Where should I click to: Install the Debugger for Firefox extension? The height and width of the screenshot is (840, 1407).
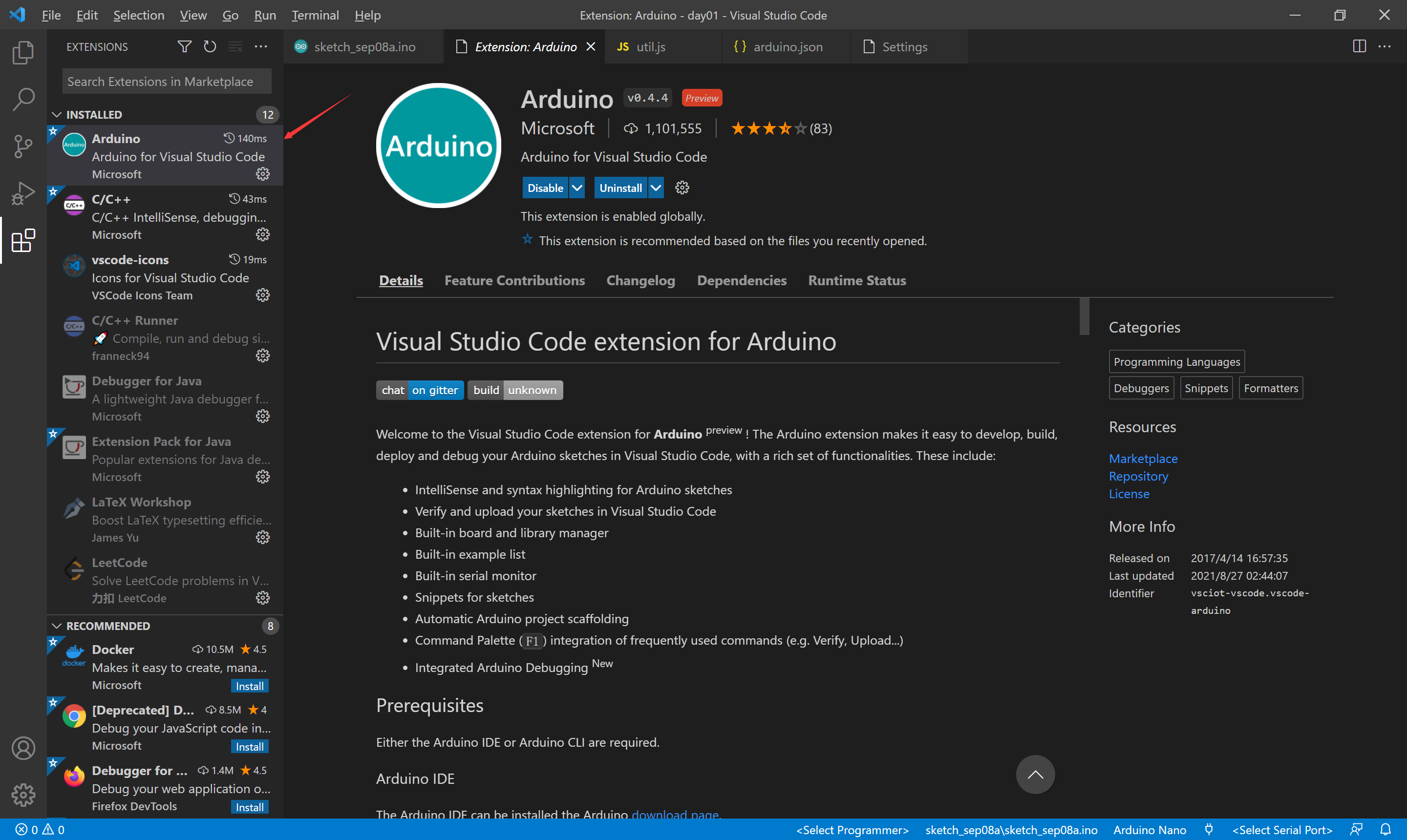250,807
